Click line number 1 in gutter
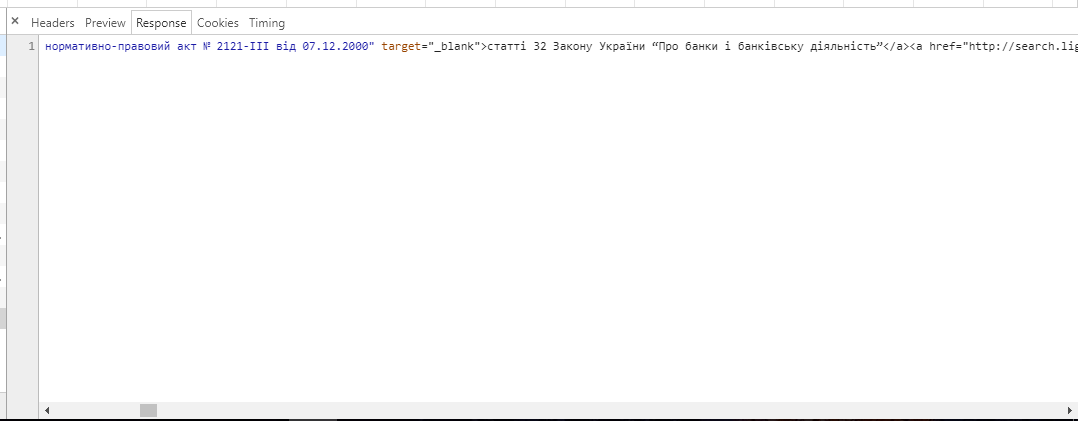This screenshot has height=421, width=1078. [x=31, y=47]
